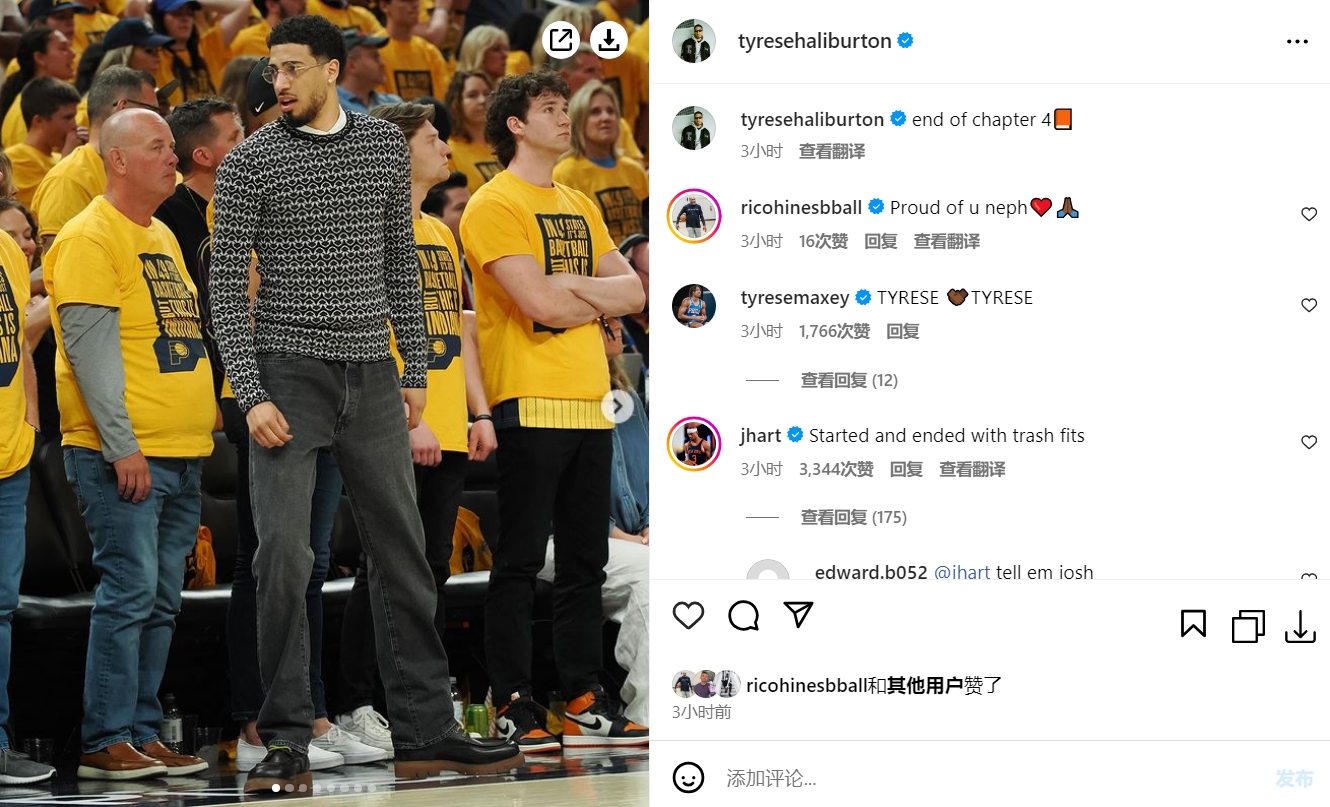Like the tyresemaxey comment

(1309, 305)
